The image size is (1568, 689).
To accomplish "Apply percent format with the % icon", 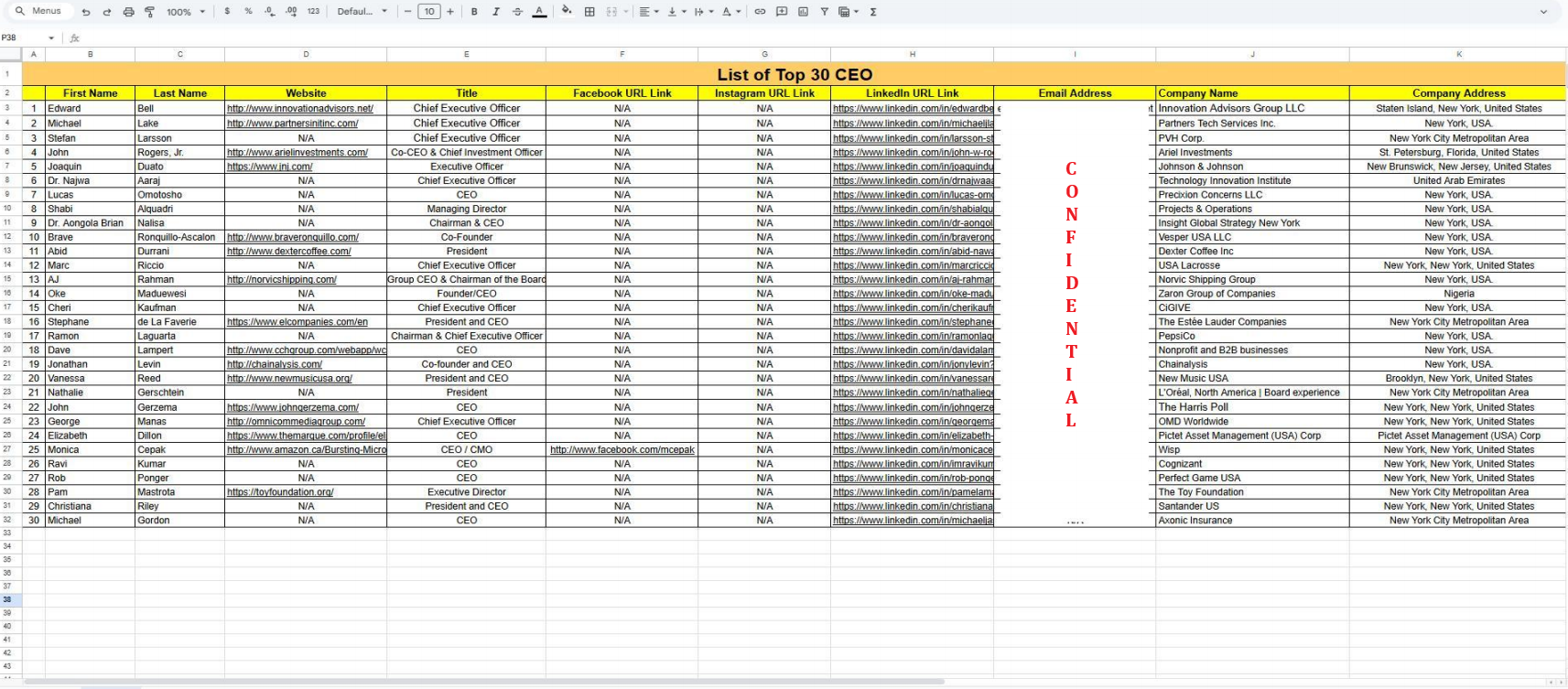I will 248,12.
